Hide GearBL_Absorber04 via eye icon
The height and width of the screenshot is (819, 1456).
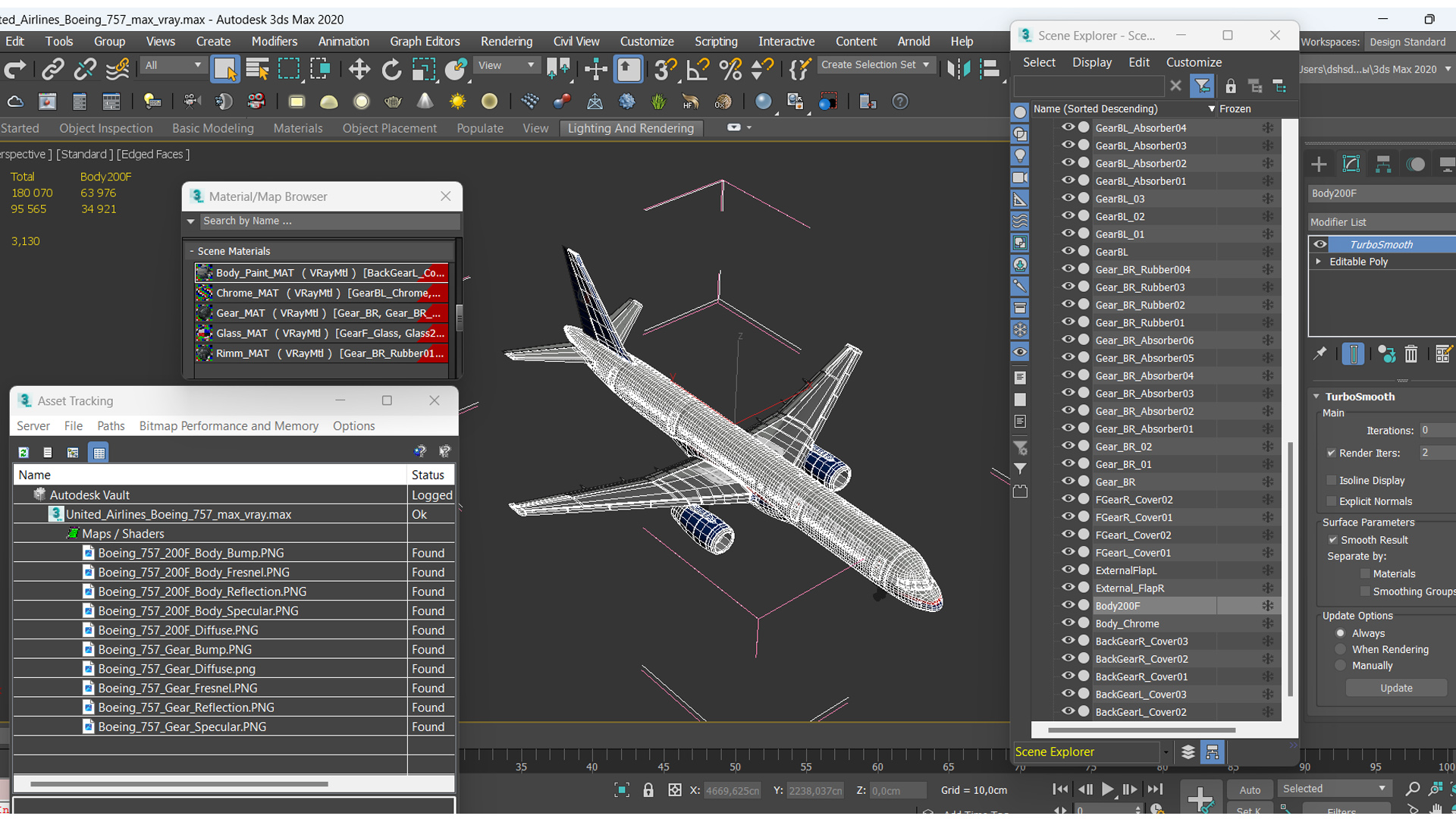click(1068, 127)
